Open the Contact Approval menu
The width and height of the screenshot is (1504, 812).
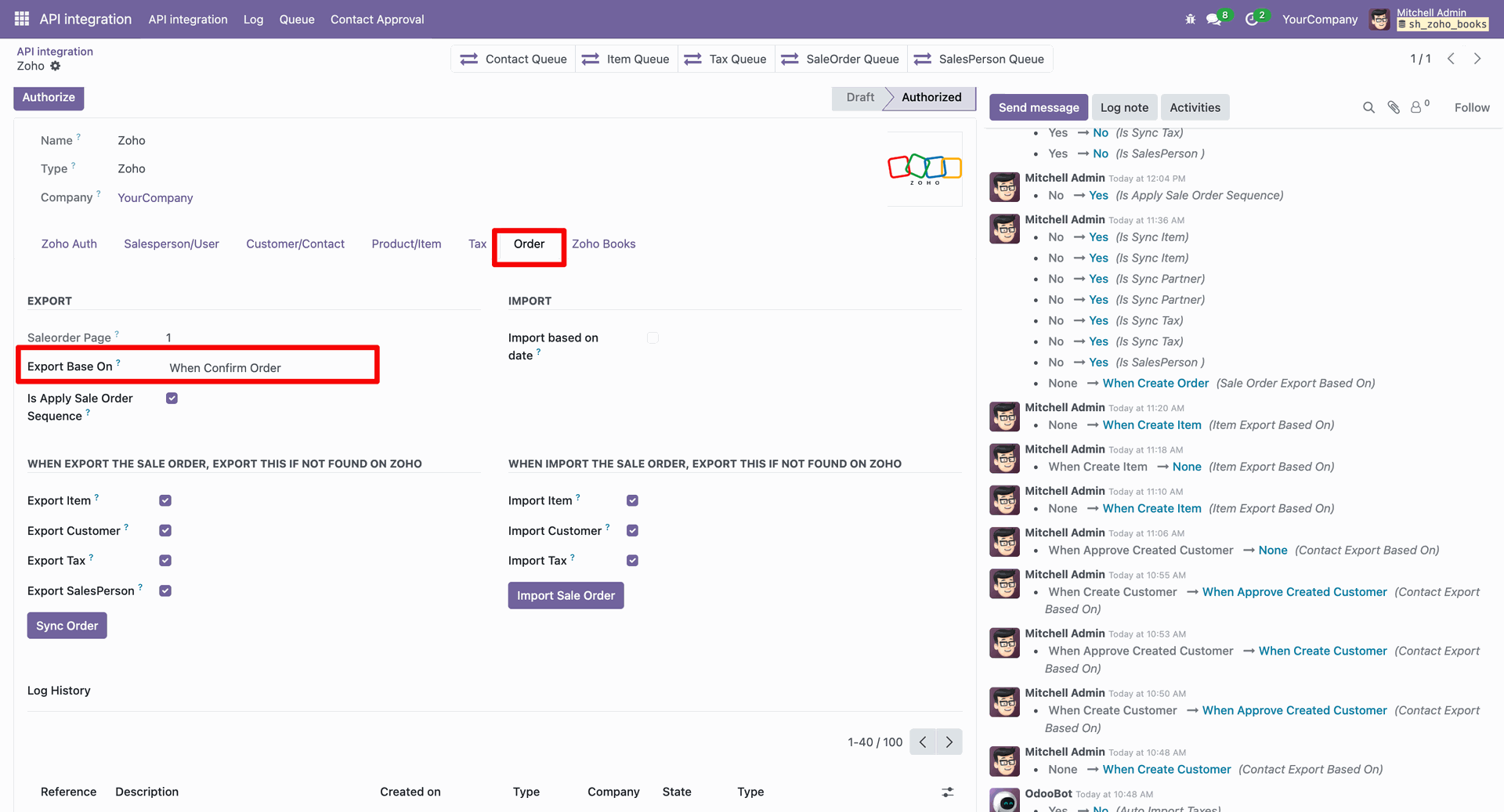[377, 19]
